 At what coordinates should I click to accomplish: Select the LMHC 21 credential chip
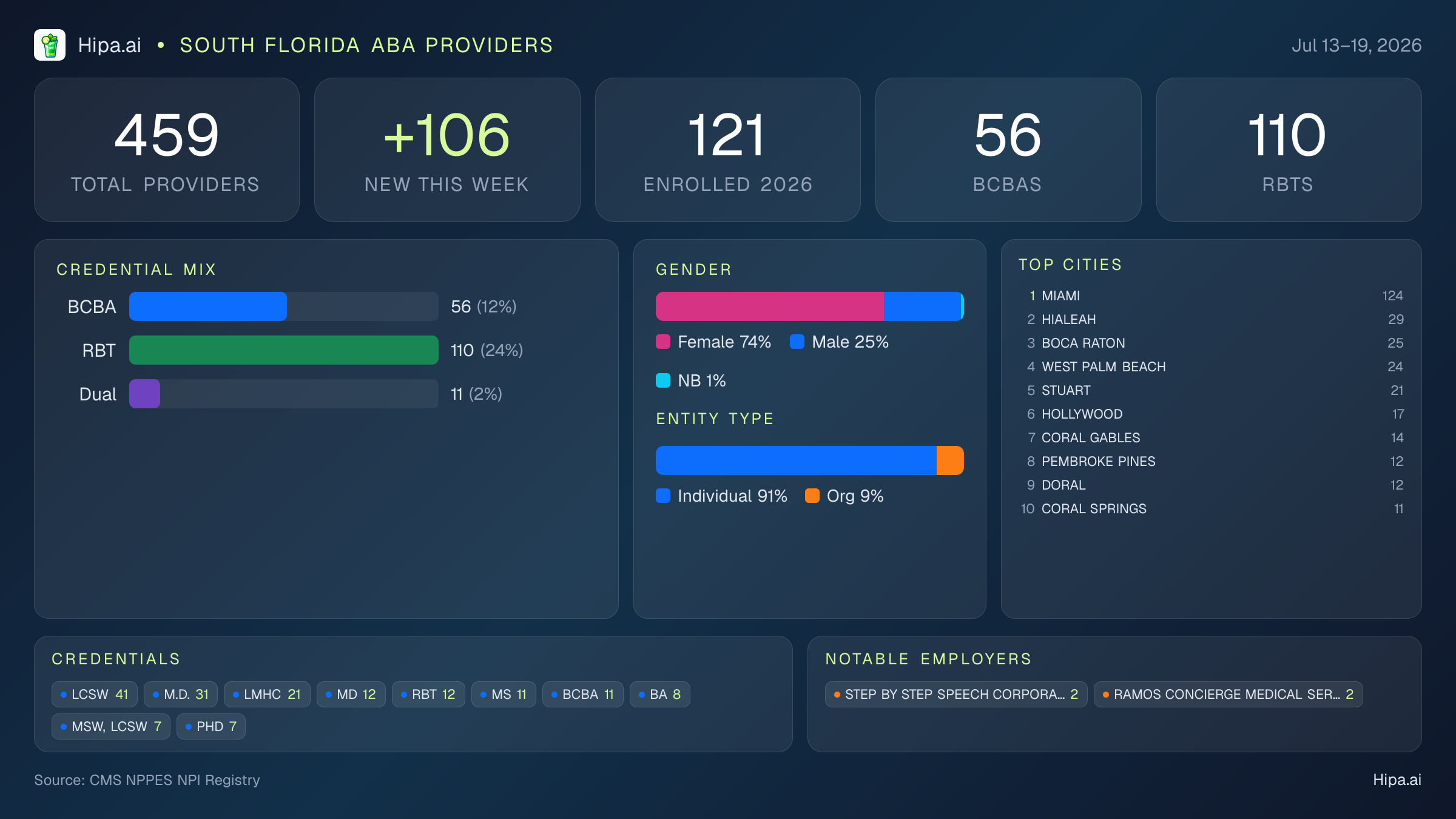[x=267, y=694]
